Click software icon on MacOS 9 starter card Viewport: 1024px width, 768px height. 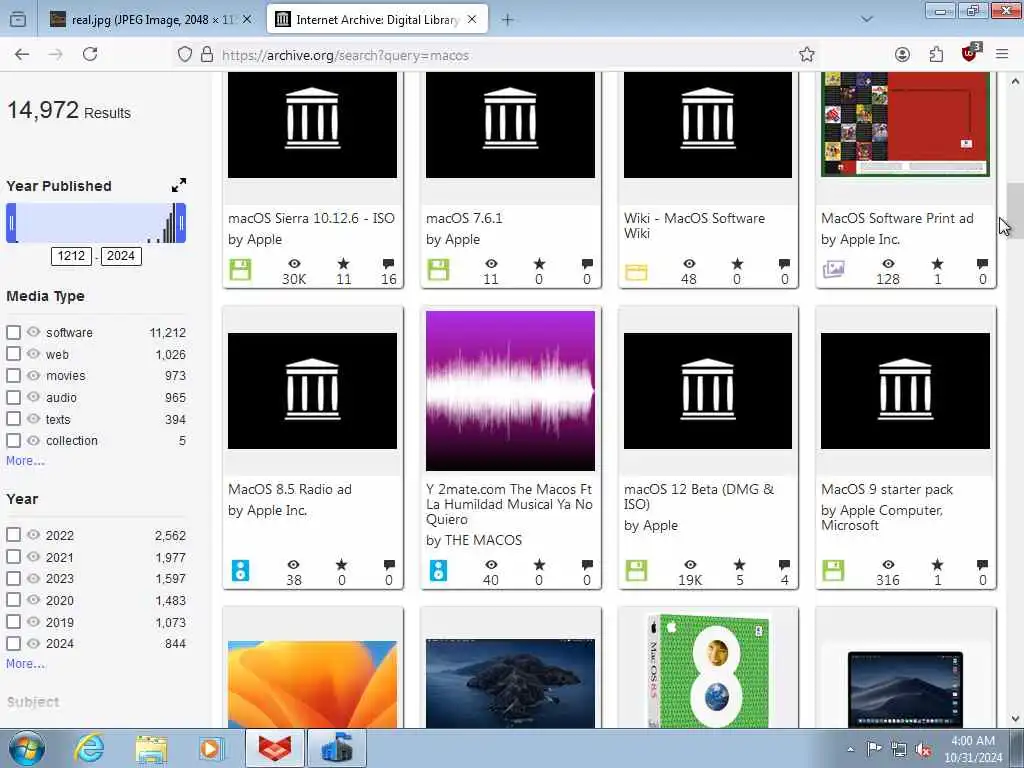[833, 570]
